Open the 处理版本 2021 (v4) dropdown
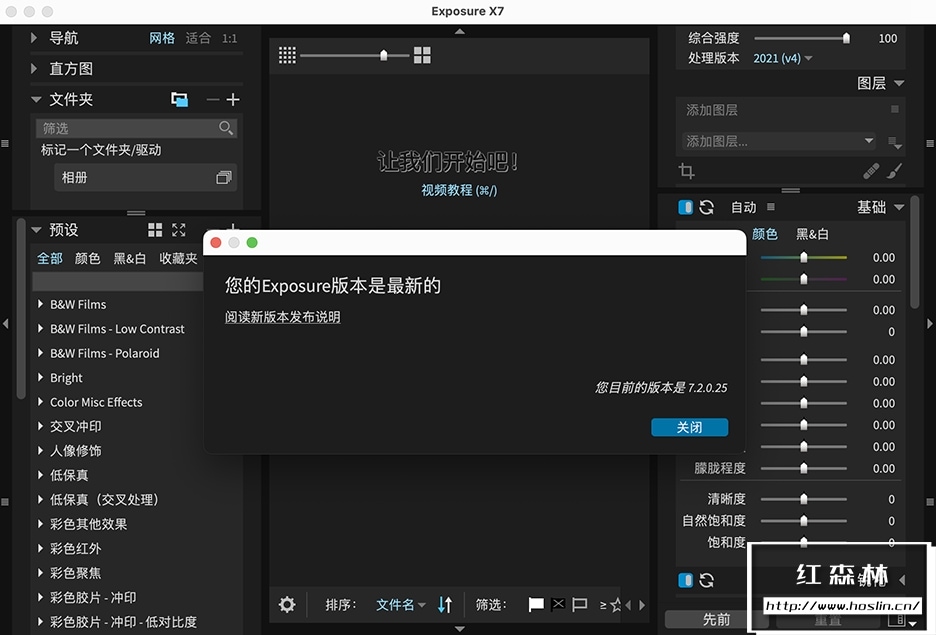936x635 pixels. click(783, 58)
